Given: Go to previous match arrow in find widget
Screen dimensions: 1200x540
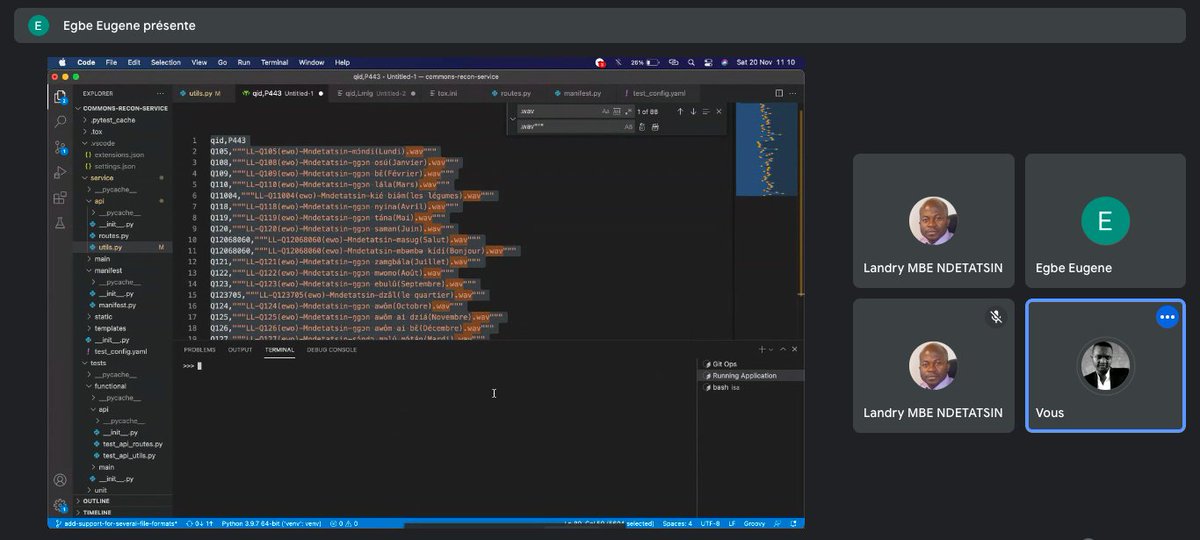Looking at the screenshot, I should 680,112.
